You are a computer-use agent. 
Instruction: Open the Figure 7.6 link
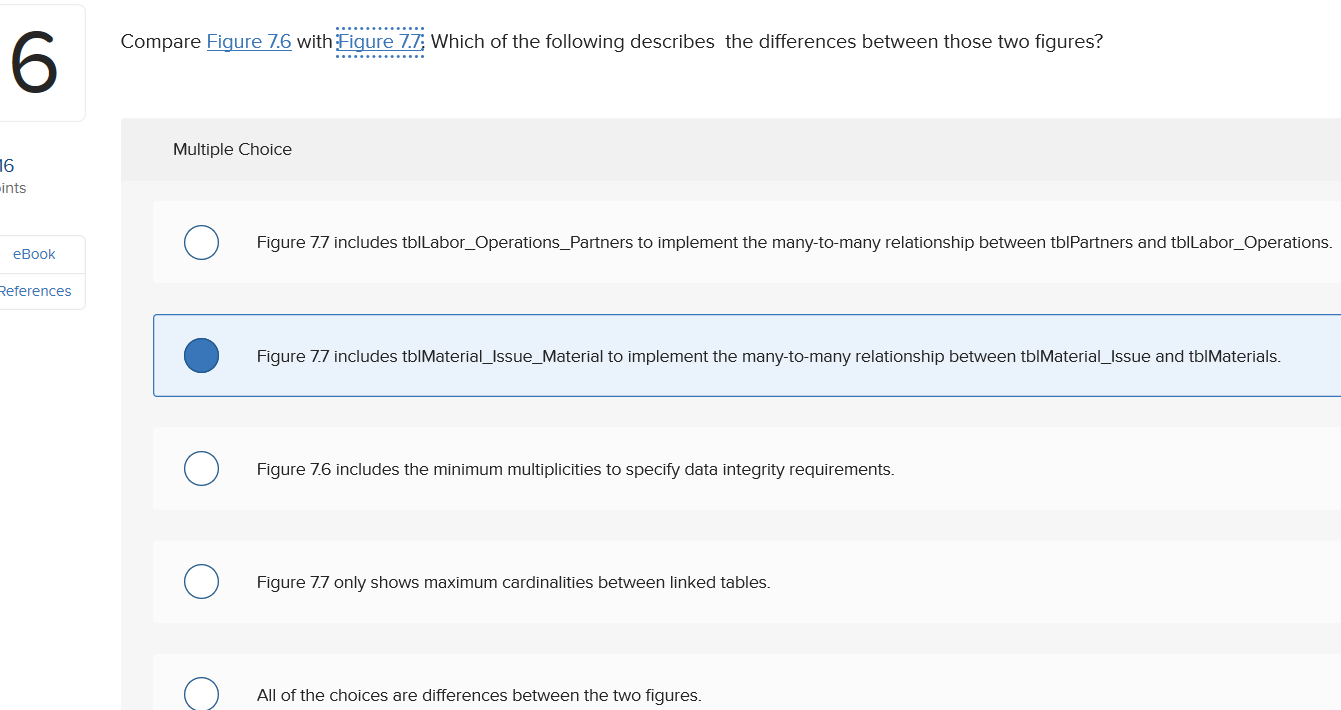248,41
